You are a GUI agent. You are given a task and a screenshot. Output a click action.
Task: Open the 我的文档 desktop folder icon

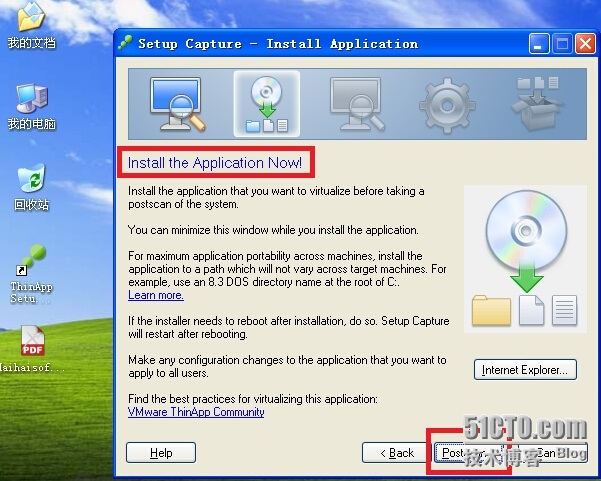pos(31,17)
